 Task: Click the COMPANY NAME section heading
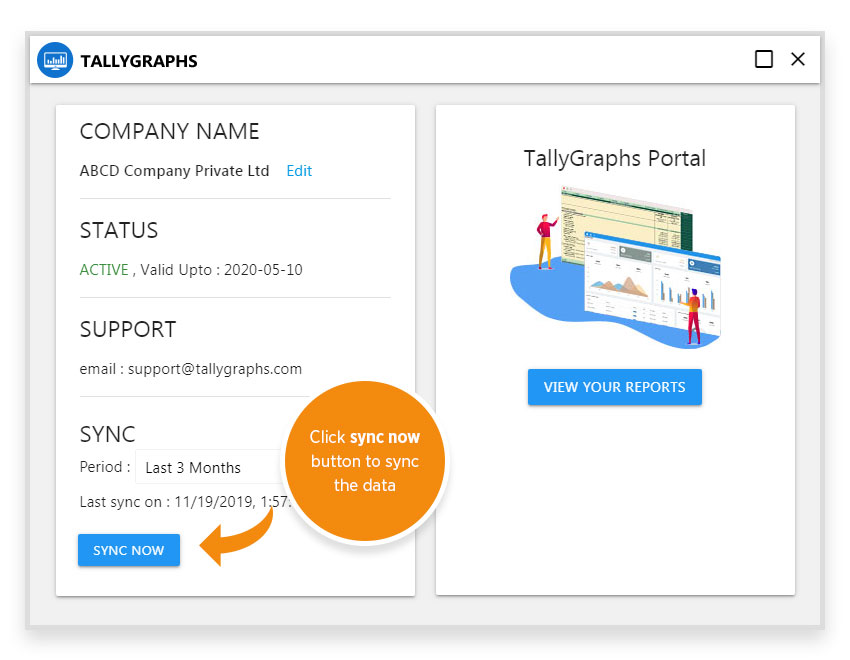click(169, 132)
